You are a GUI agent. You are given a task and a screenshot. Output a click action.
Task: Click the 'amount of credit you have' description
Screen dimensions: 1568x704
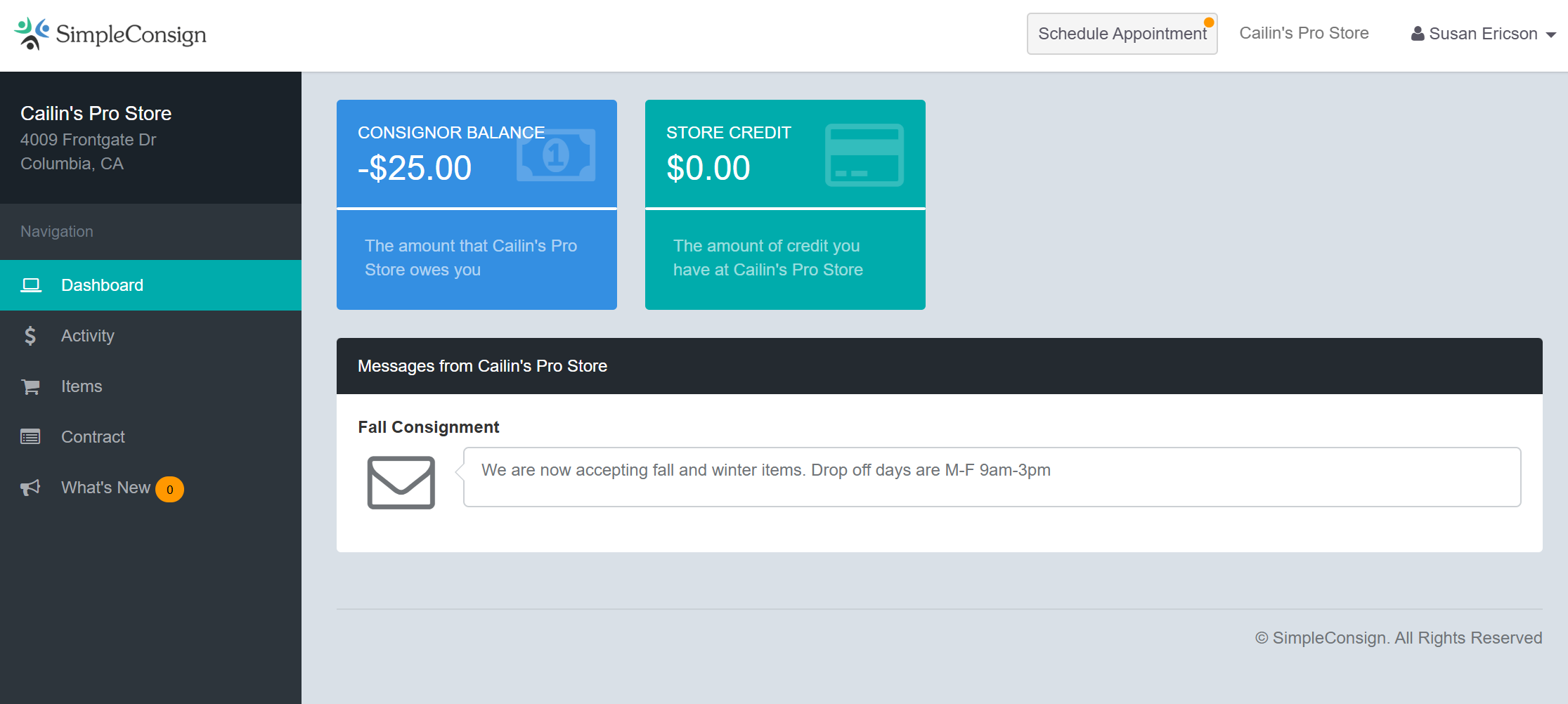[x=768, y=258]
